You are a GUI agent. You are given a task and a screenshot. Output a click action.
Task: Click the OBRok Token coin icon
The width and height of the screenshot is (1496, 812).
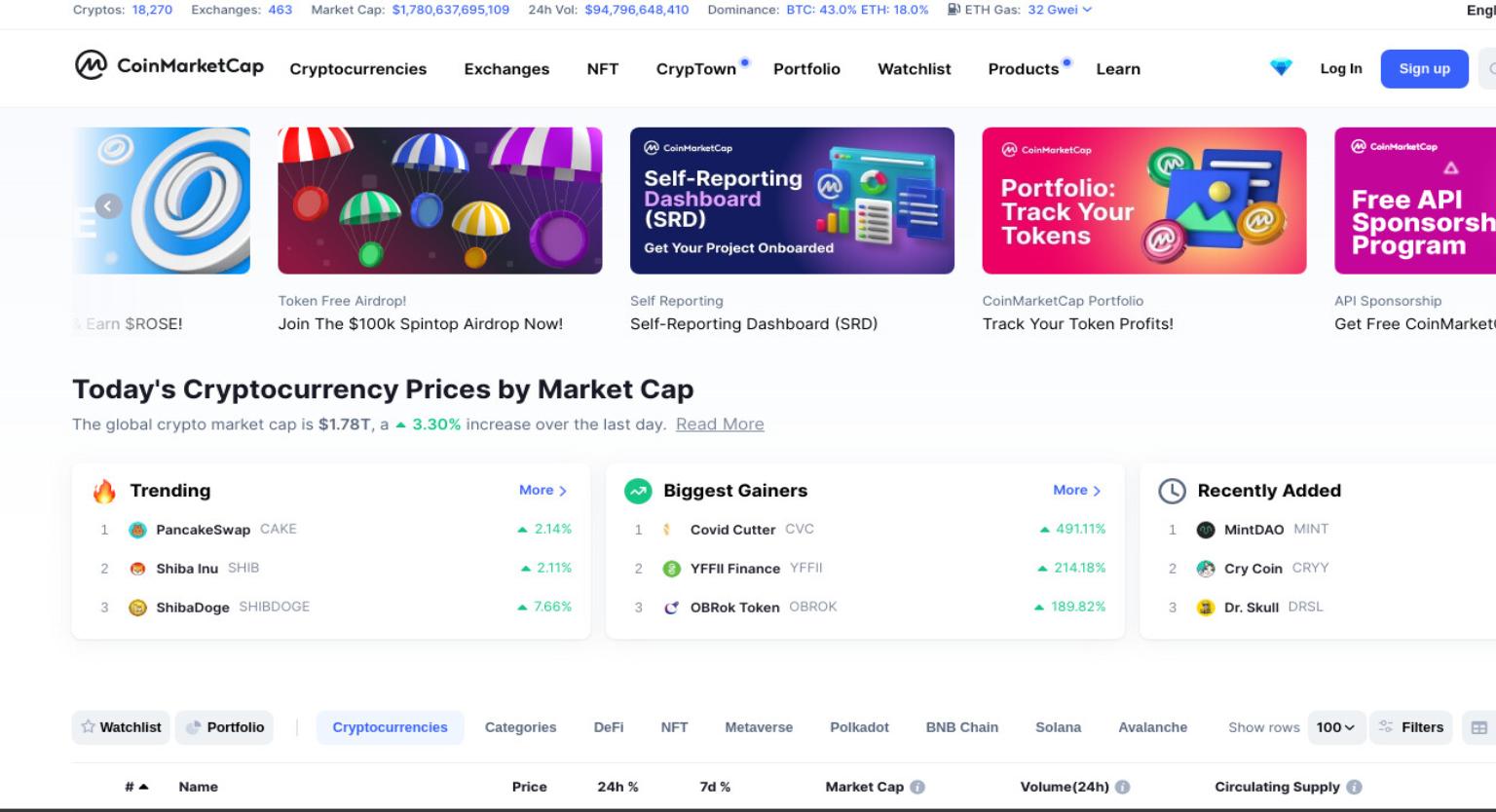[x=671, y=608]
